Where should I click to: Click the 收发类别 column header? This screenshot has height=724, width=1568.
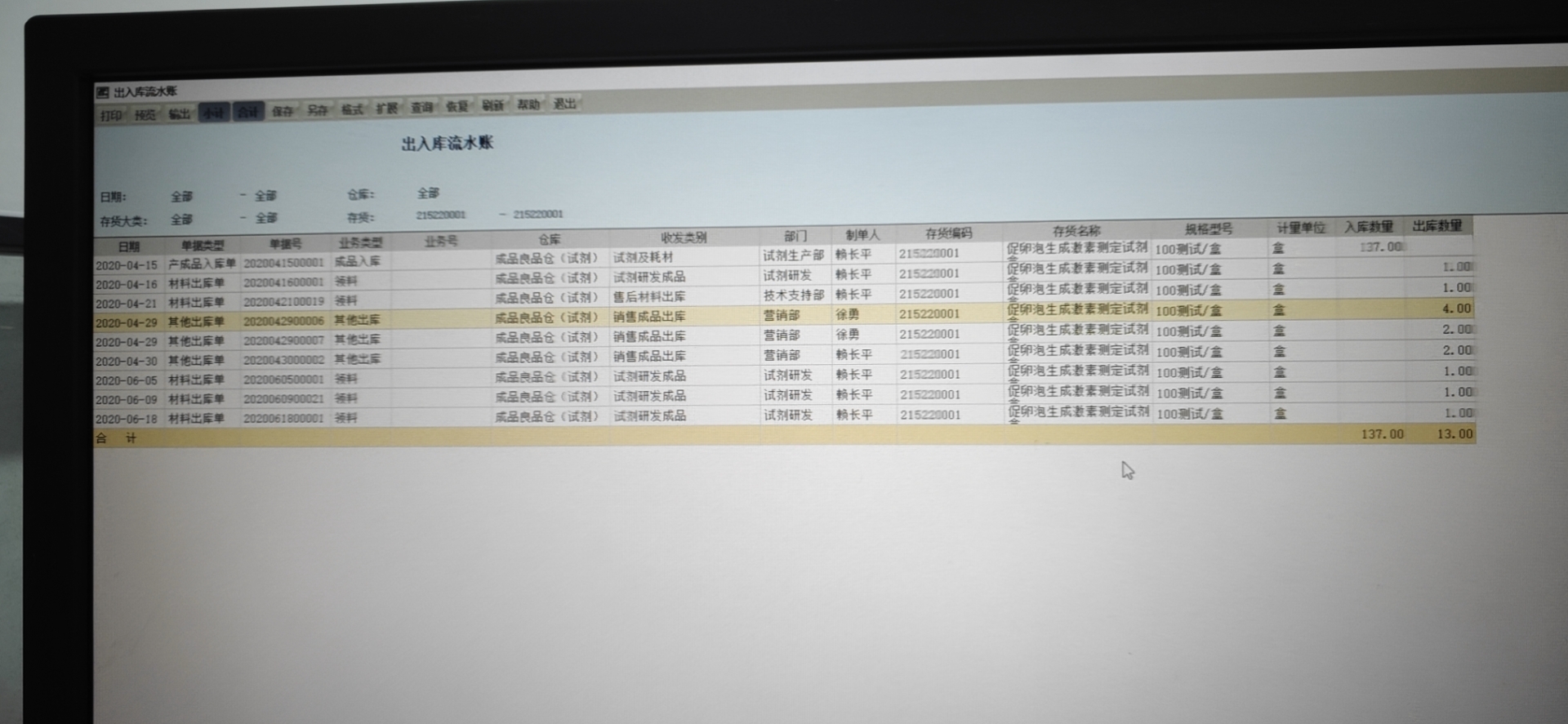point(684,238)
